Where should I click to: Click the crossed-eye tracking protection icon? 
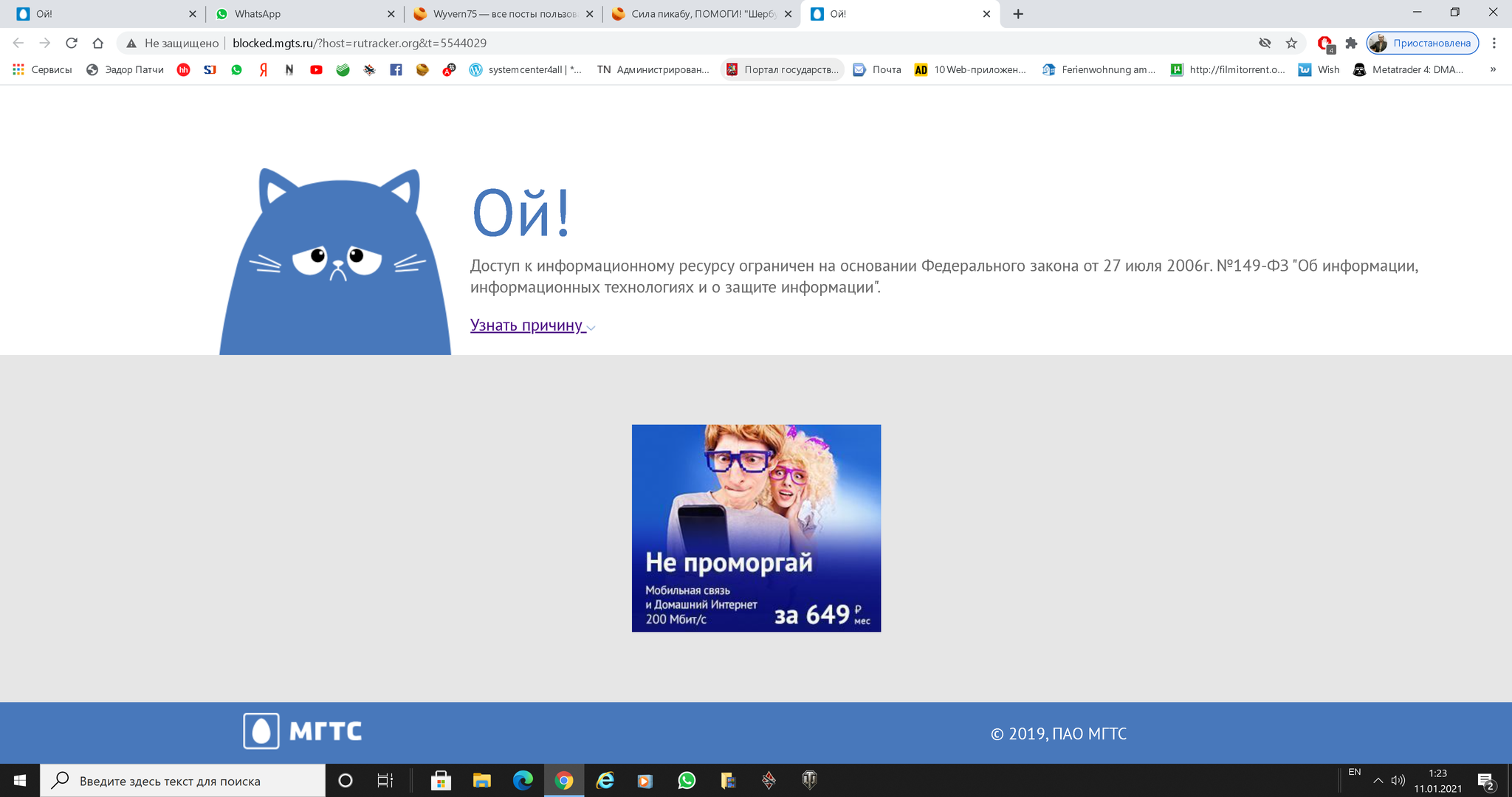[x=1265, y=43]
